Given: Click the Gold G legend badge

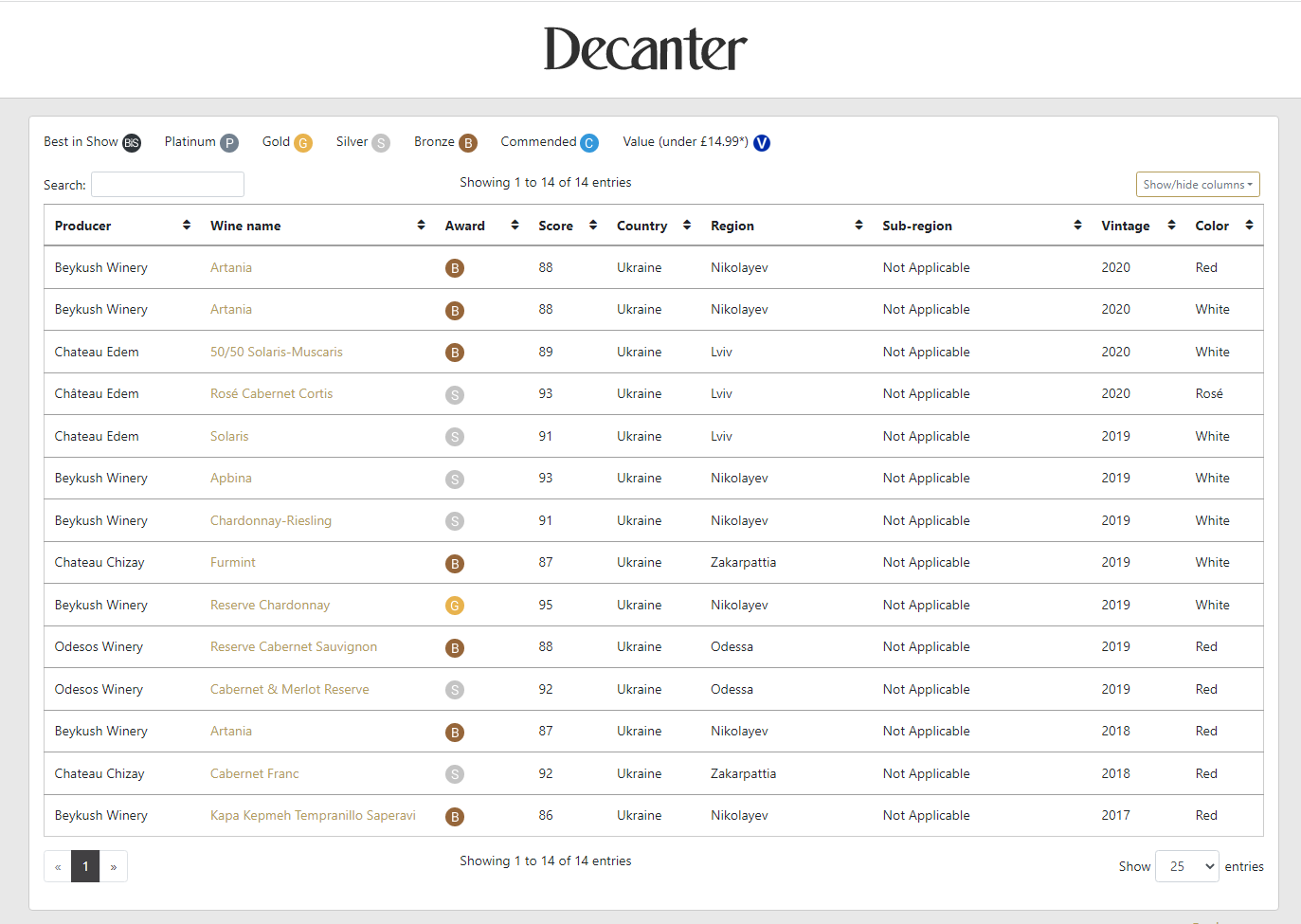Looking at the screenshot, I should 303,143.
